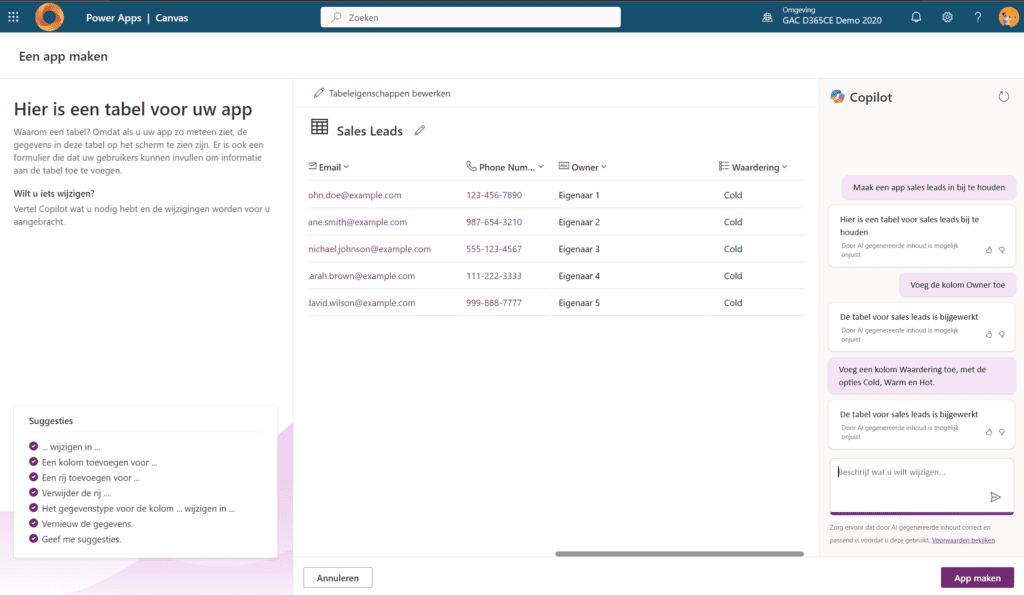1024x595 pixels.
Task: Click the magnifier icon in search box
Action: point(336,18)
